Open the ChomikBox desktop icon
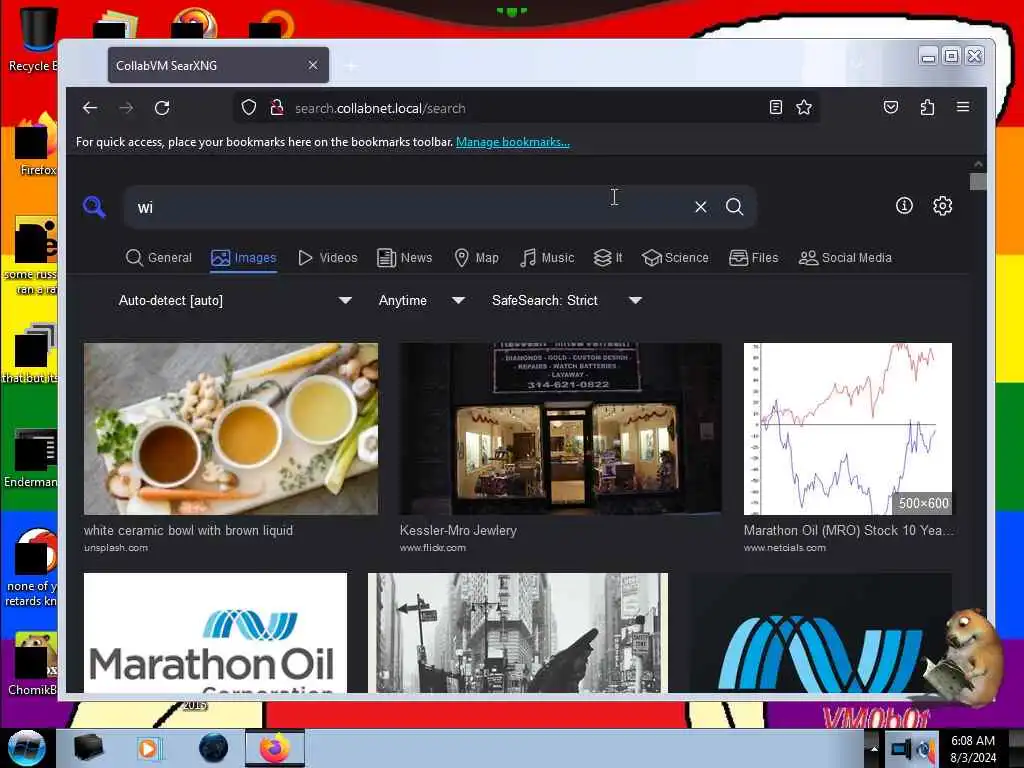This screenshot has width=1024, height=768. click(33, 664)
